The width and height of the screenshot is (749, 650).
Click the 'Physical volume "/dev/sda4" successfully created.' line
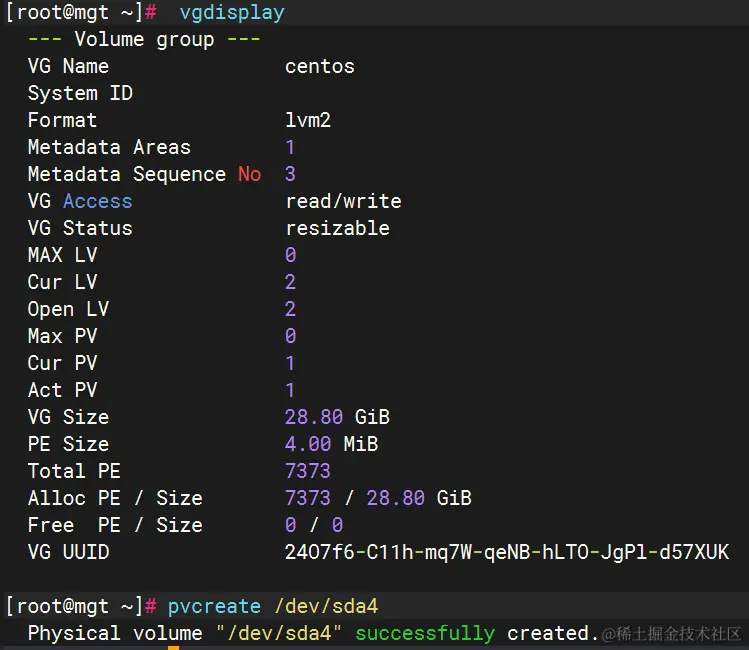[x=313, y=634]
